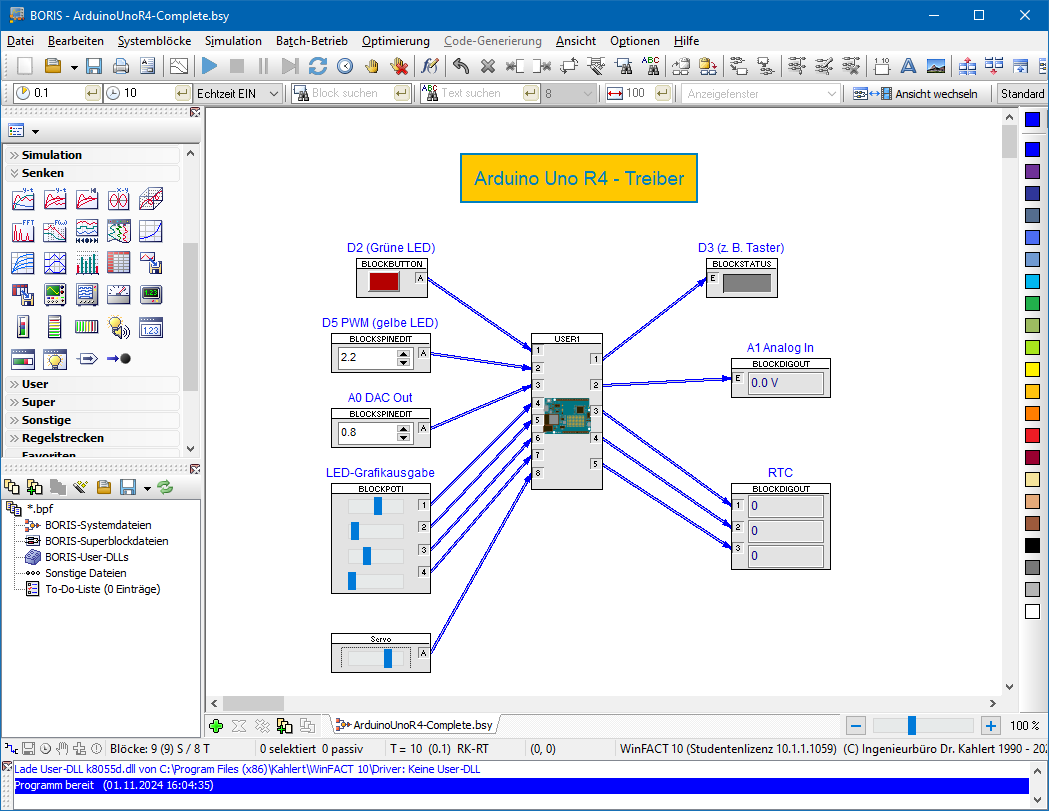Image resolution: width=1049 pixels, height=811 pixels.
Task: Select the 3D cube plot sink block
Action: 151,199
